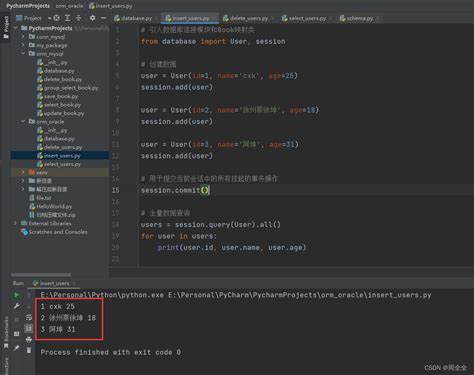Click the down arrow icon in Run console
This screenshot has width=474, height=375.
click(29, 306)
